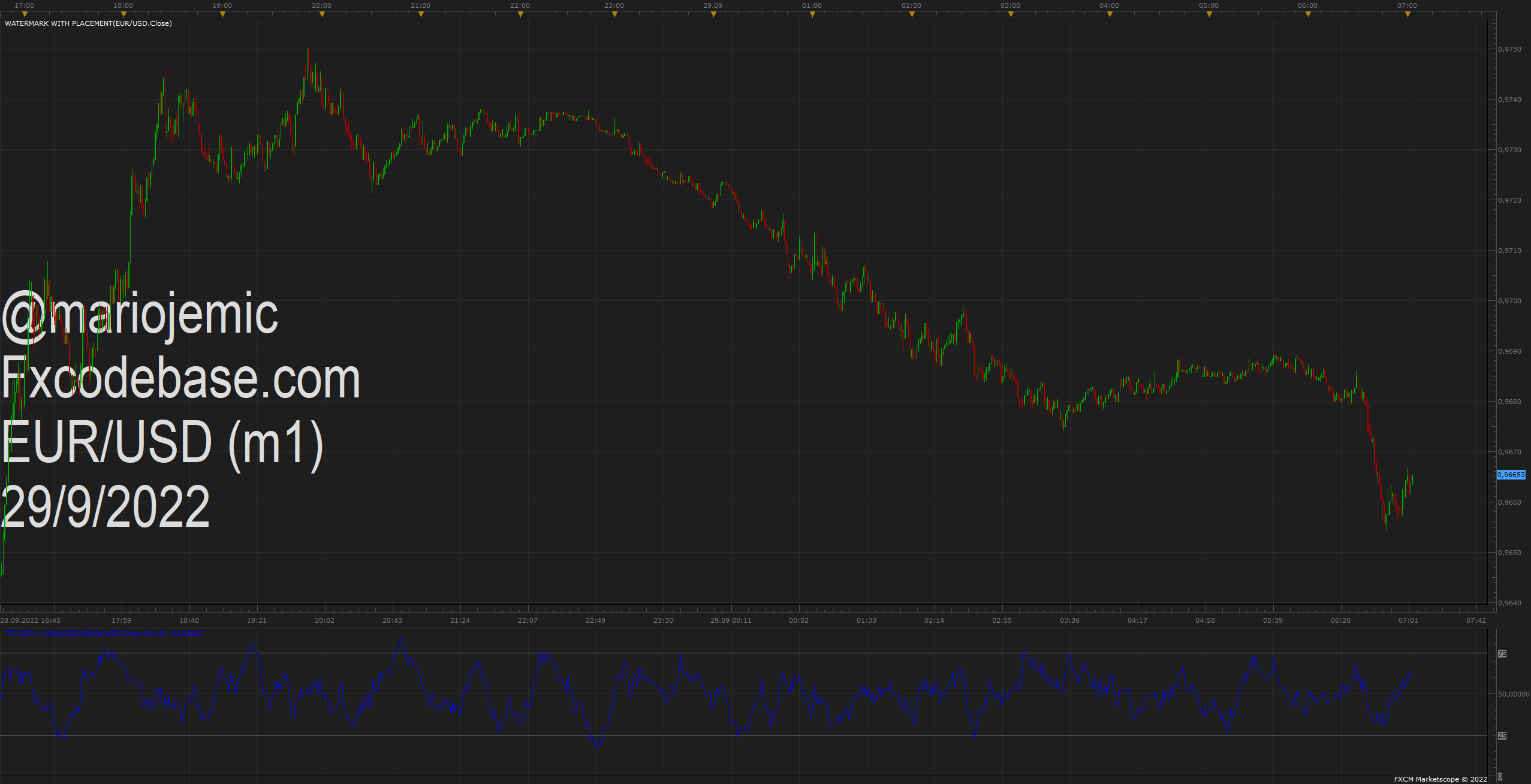Click the 04:00 top time marker
This screenshot has height=784, width=1531.
(x=1110, y=14)
